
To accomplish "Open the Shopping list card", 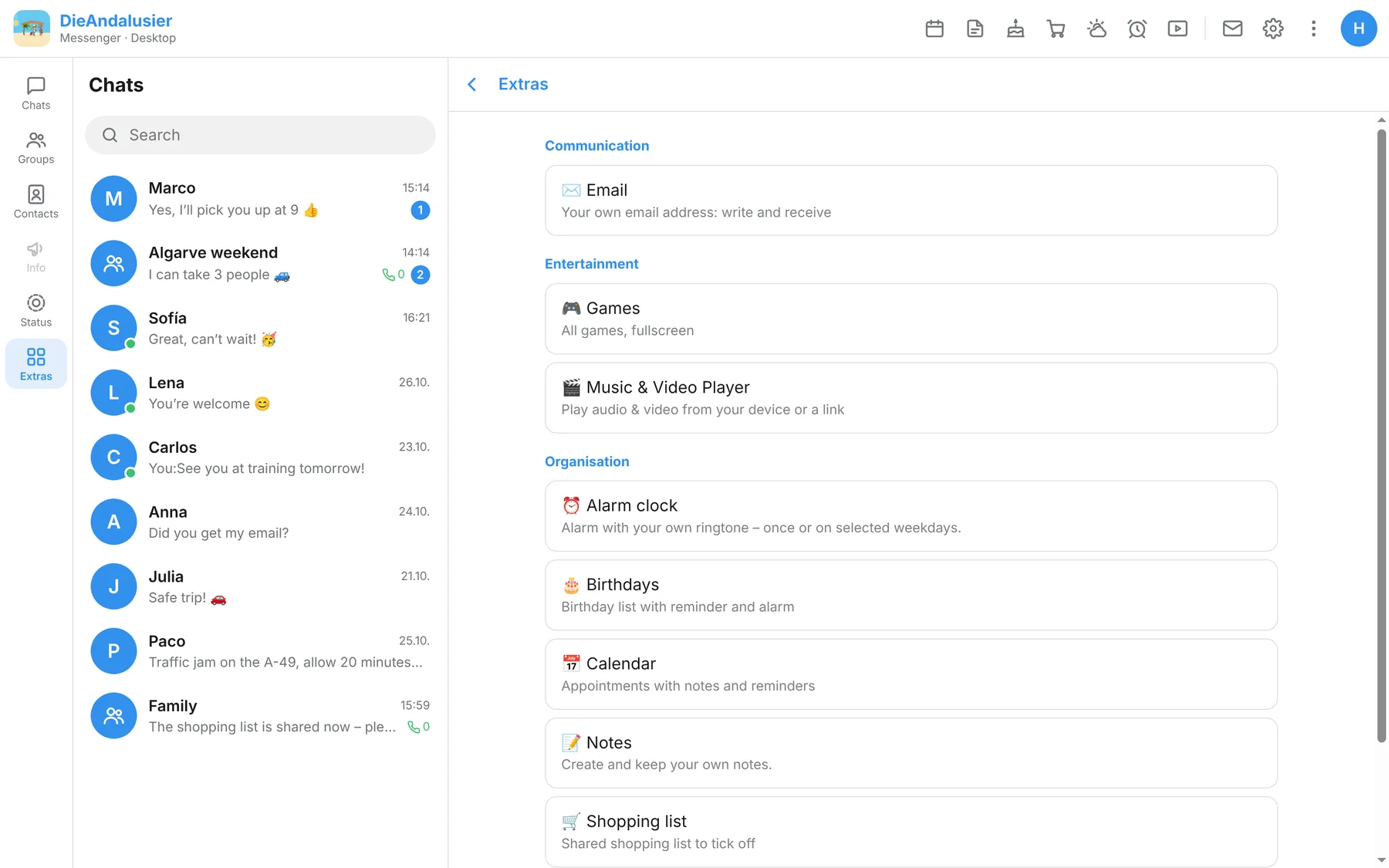I will 911,832.
